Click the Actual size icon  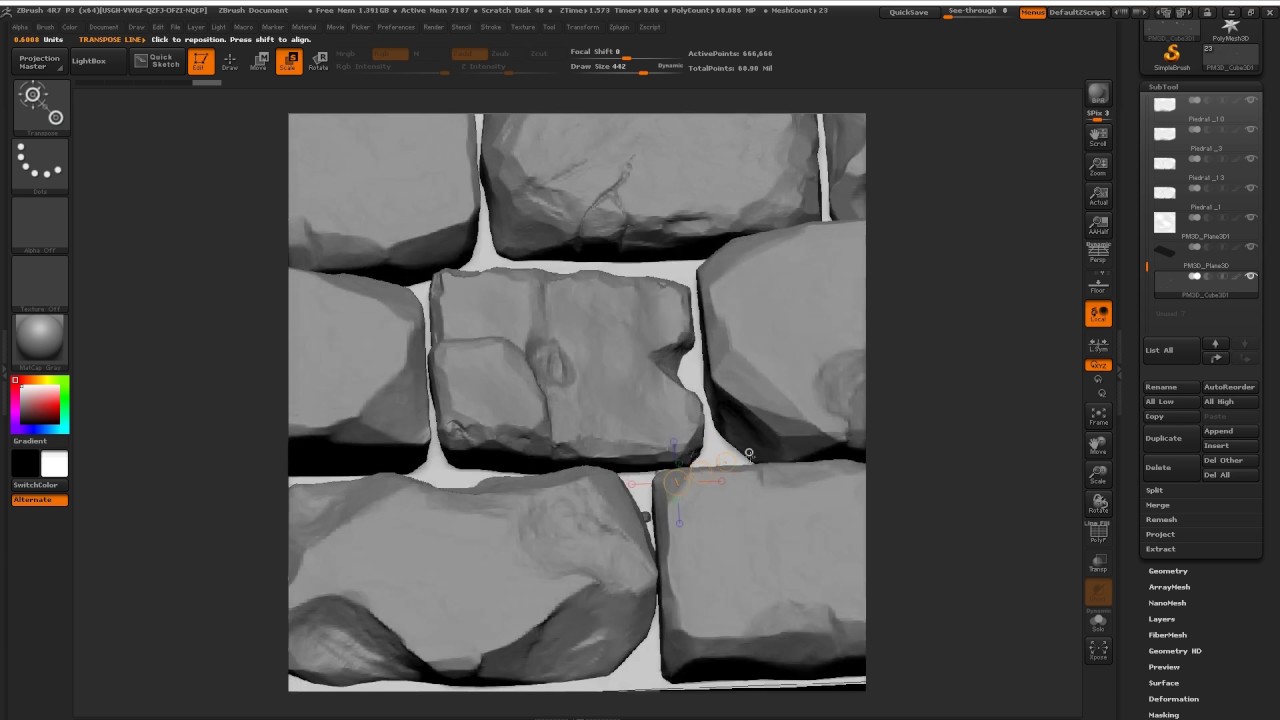click(1098, 196)
